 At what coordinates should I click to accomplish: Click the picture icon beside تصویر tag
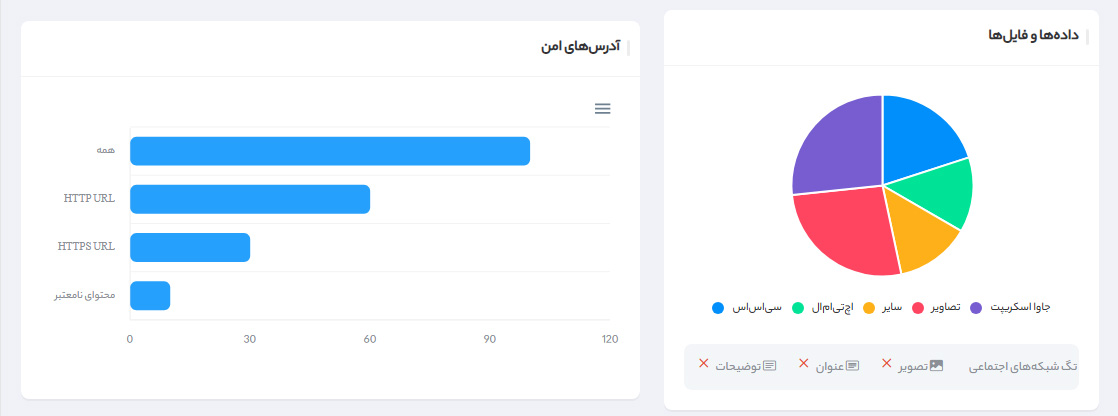point(937,365)
